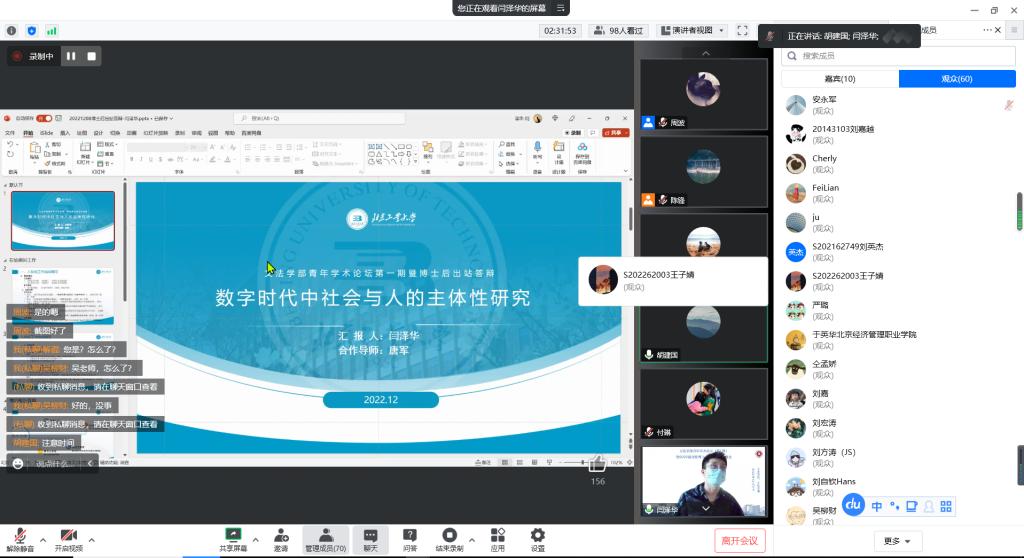View meeting info icon at top left

[12, 31]
